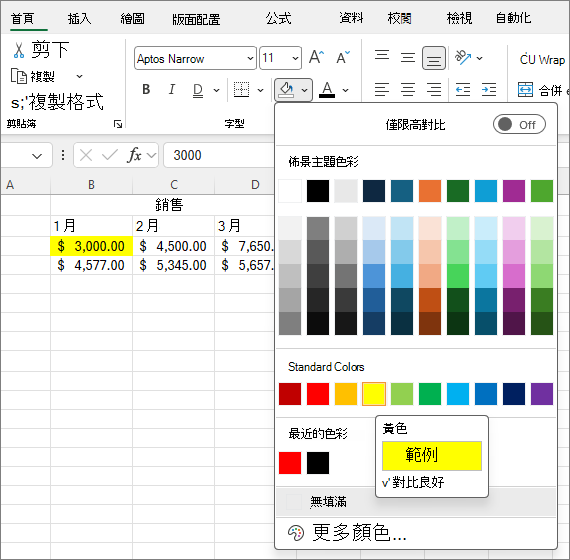
Task: Toggle bold formatting
Action: (x=146, y=89)
